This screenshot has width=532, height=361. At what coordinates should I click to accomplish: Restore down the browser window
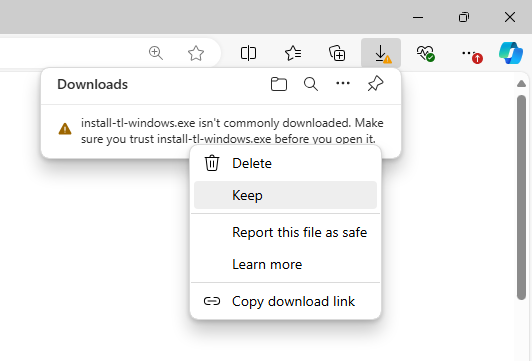pos(464,17)
